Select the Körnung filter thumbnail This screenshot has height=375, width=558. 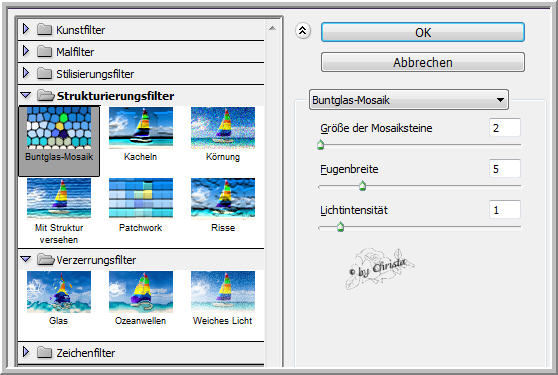(223, 127)
